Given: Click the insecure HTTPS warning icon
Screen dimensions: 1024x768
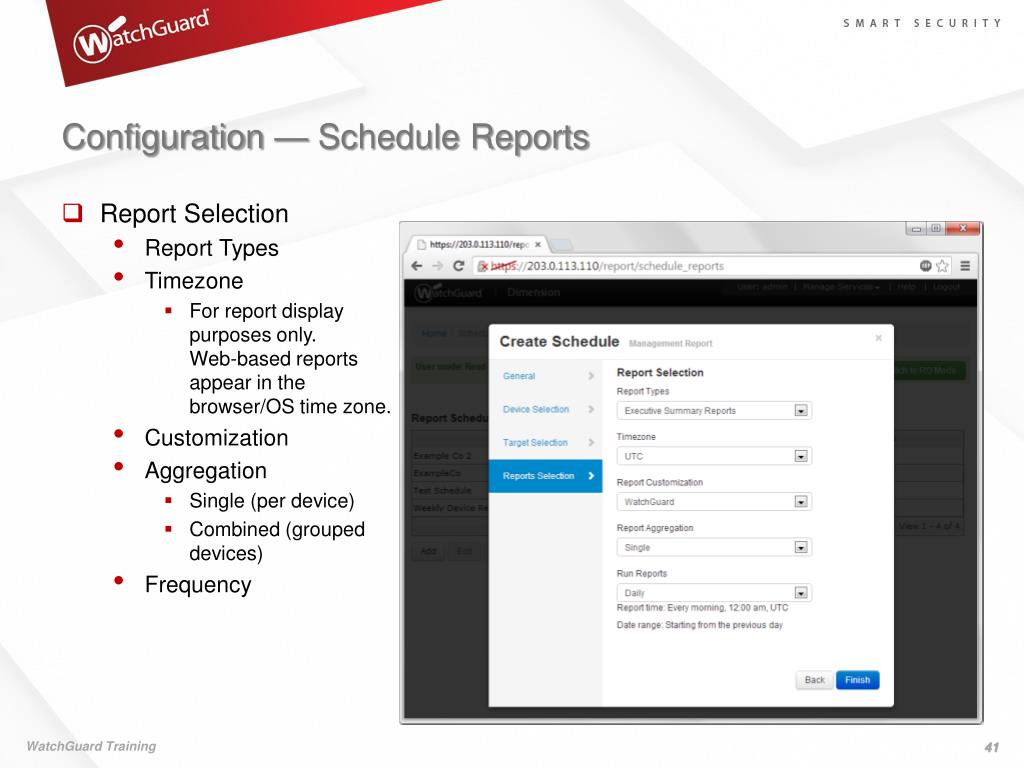Looking at the screenshot, I should 483,266.
